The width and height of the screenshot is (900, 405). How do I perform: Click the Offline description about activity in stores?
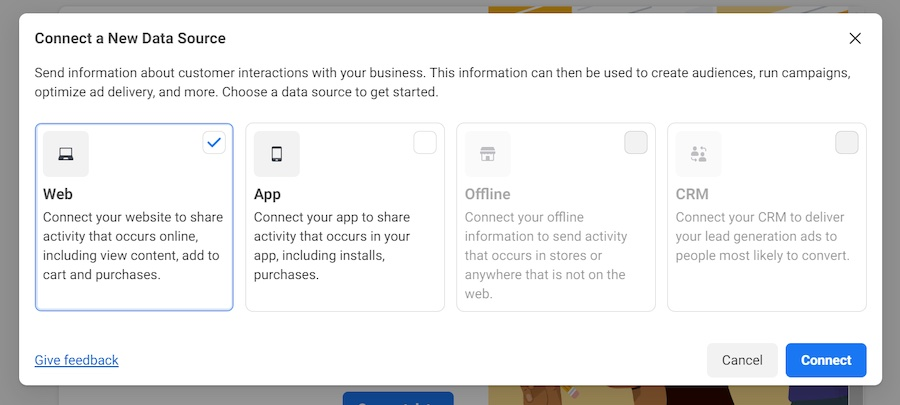click(546, 256)
